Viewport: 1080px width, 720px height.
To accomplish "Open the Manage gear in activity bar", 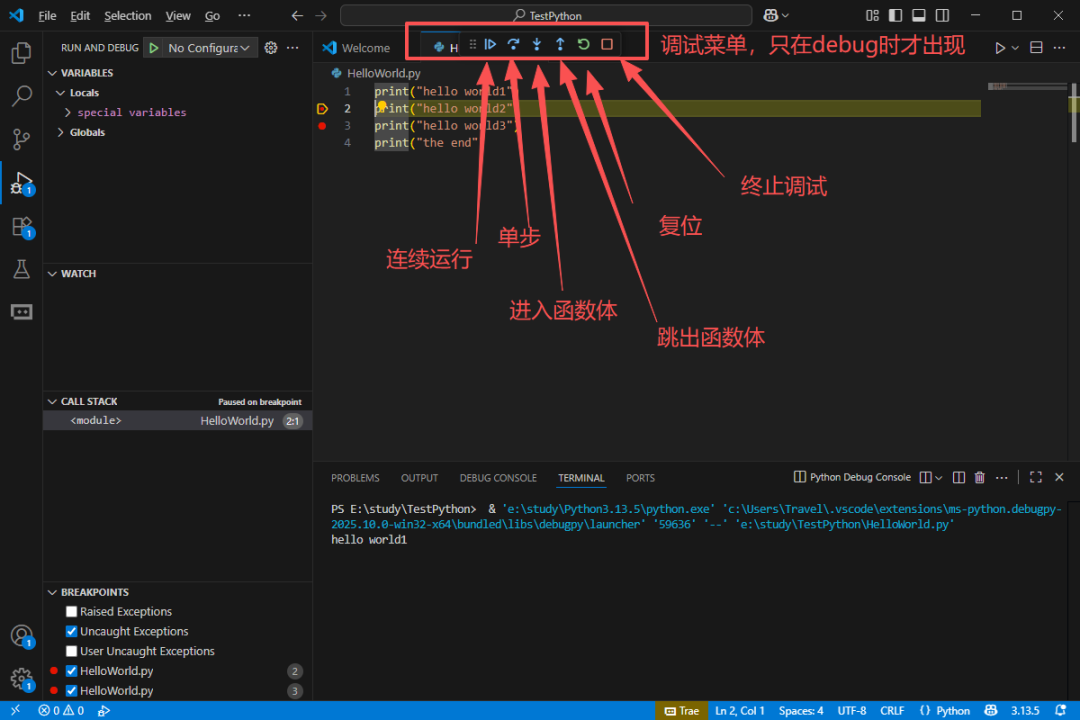I will (21, 679).
